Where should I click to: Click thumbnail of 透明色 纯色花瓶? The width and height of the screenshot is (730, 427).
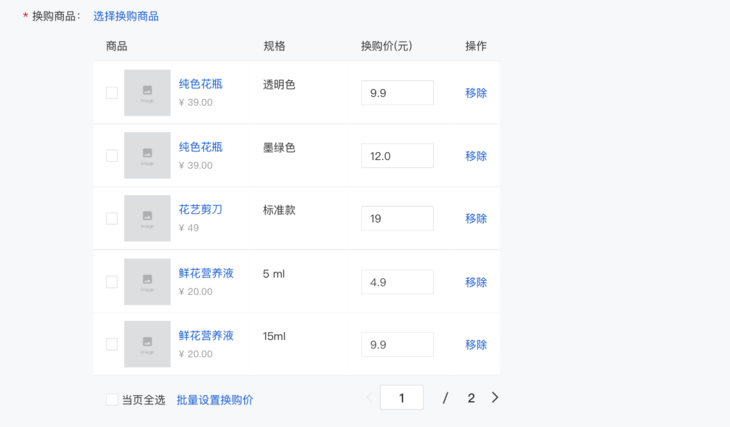coord(147,93)
